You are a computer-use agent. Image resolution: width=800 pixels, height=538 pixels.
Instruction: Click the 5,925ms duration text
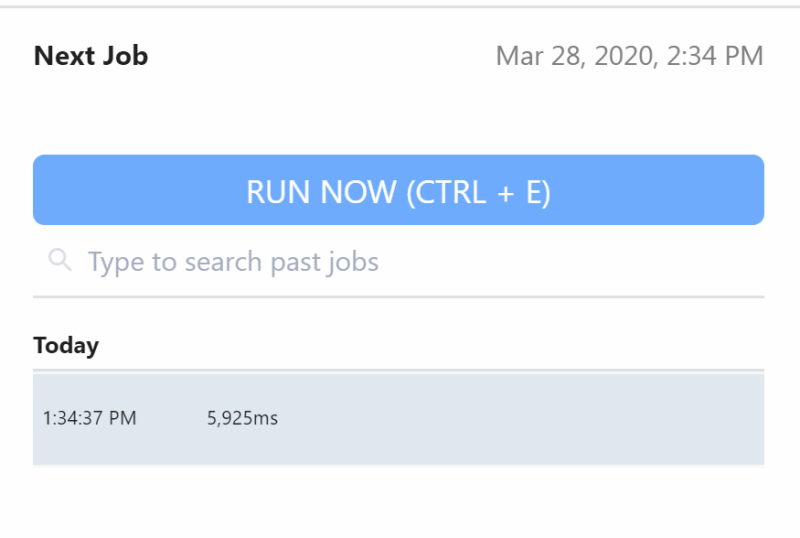(242, 419)
